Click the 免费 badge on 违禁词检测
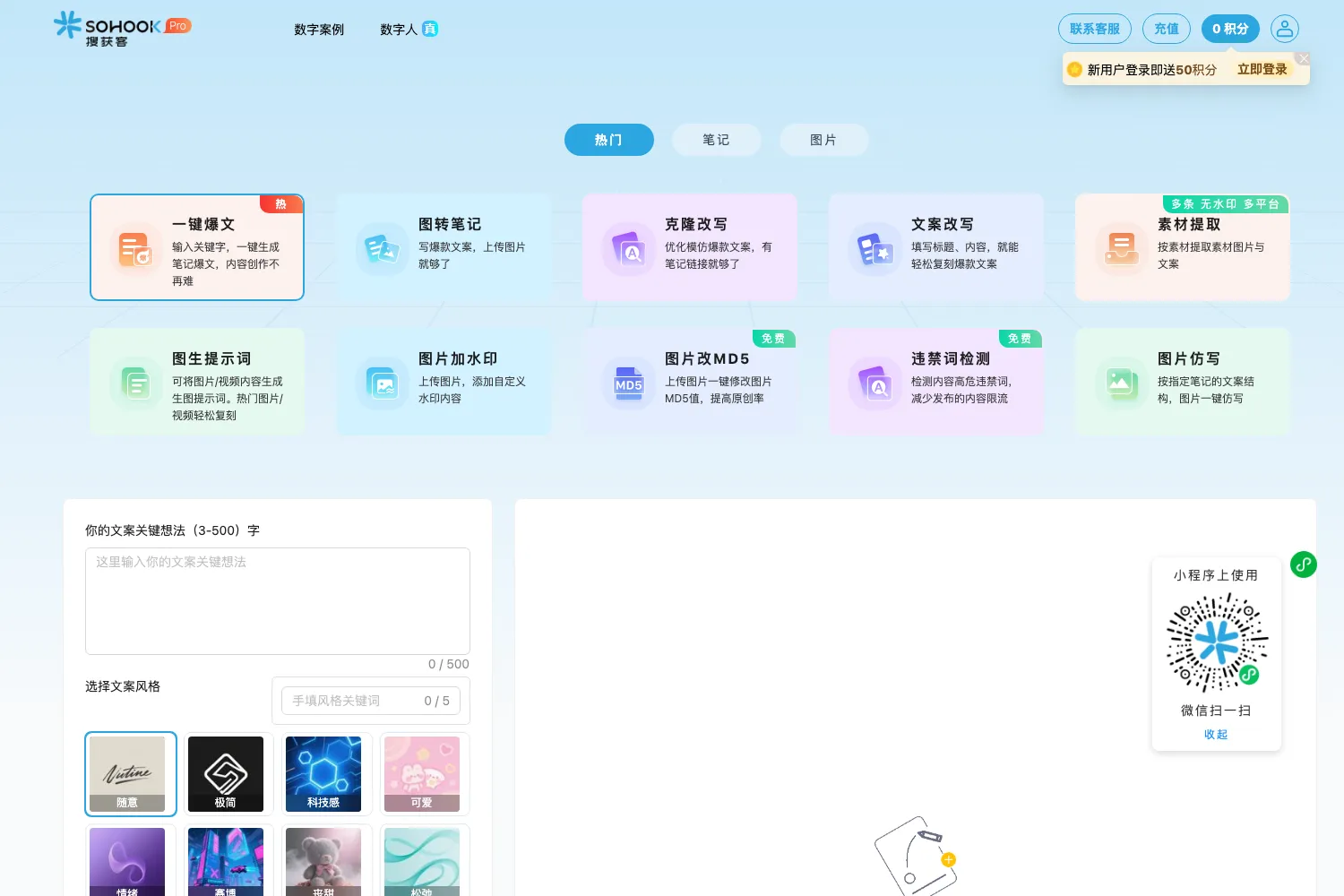 point(1020,339)
